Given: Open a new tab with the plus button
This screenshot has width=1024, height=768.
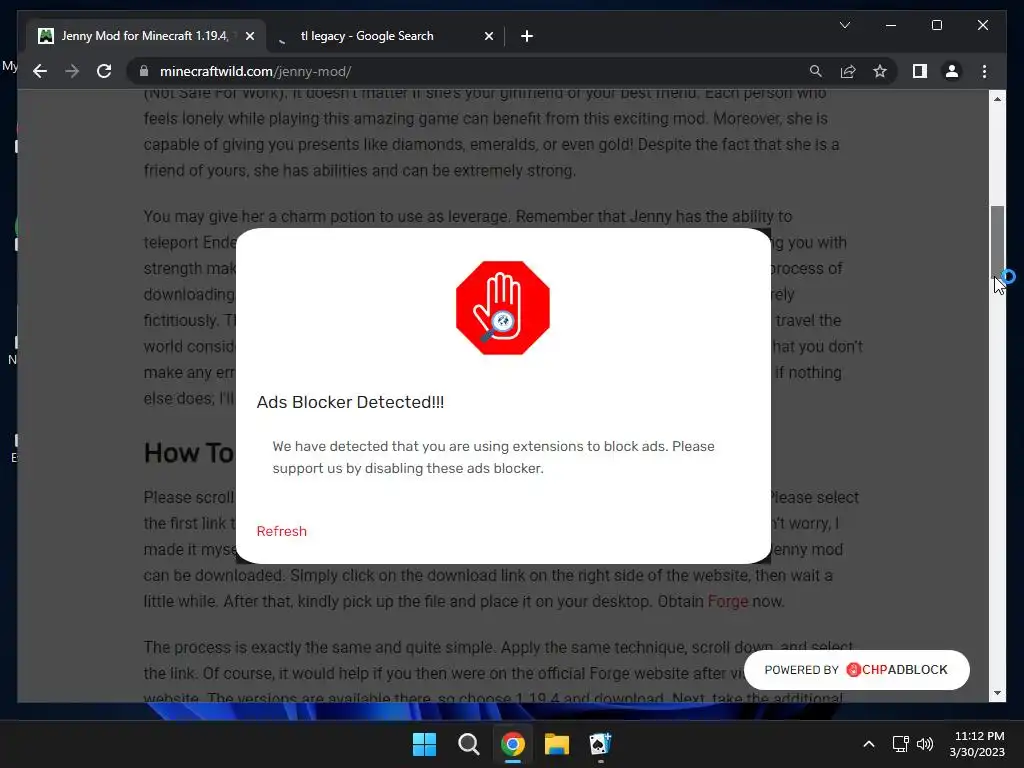Looking at the screenshot, I should coord(527,36).
